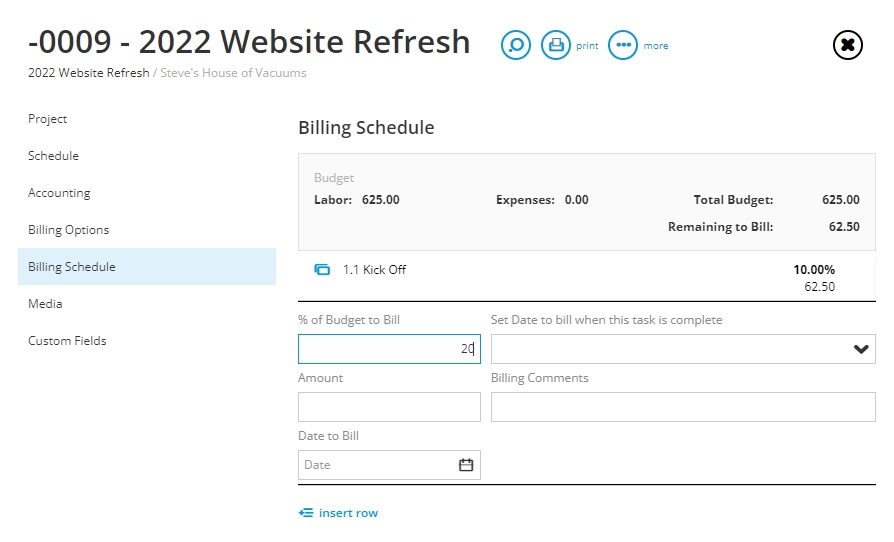
Task: Click the printer icon
Action: tap(555, 45)
